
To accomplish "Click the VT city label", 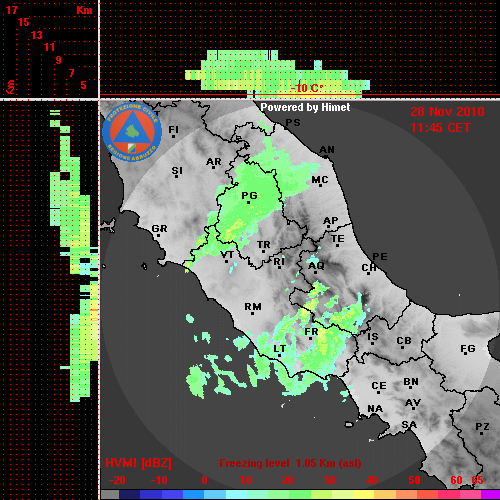I will (227, 255).
